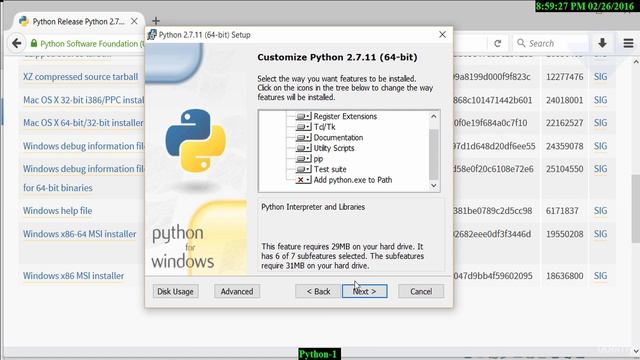Open the browser hamburger menu
This screenshot has width=640, height=360.
coord(629,43)
